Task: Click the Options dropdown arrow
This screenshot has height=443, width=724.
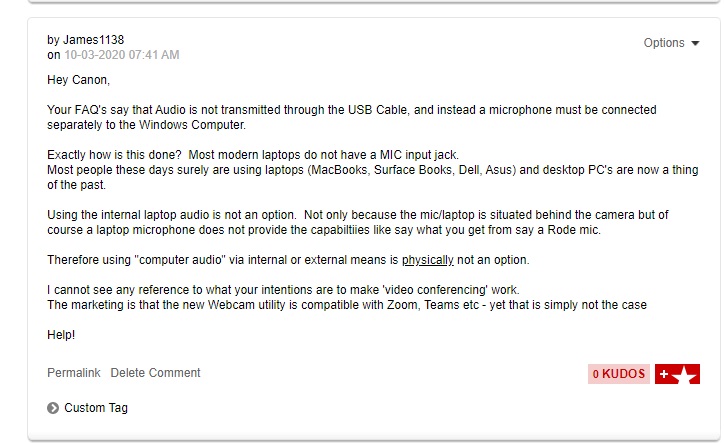Action: click(695, 43)
